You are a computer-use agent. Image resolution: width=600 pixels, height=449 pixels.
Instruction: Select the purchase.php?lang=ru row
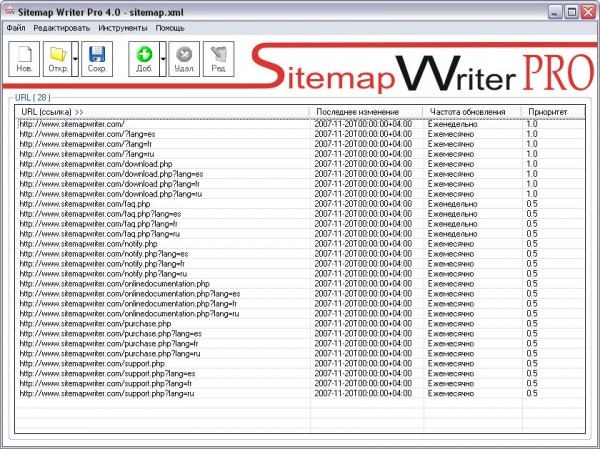point(301,353)
